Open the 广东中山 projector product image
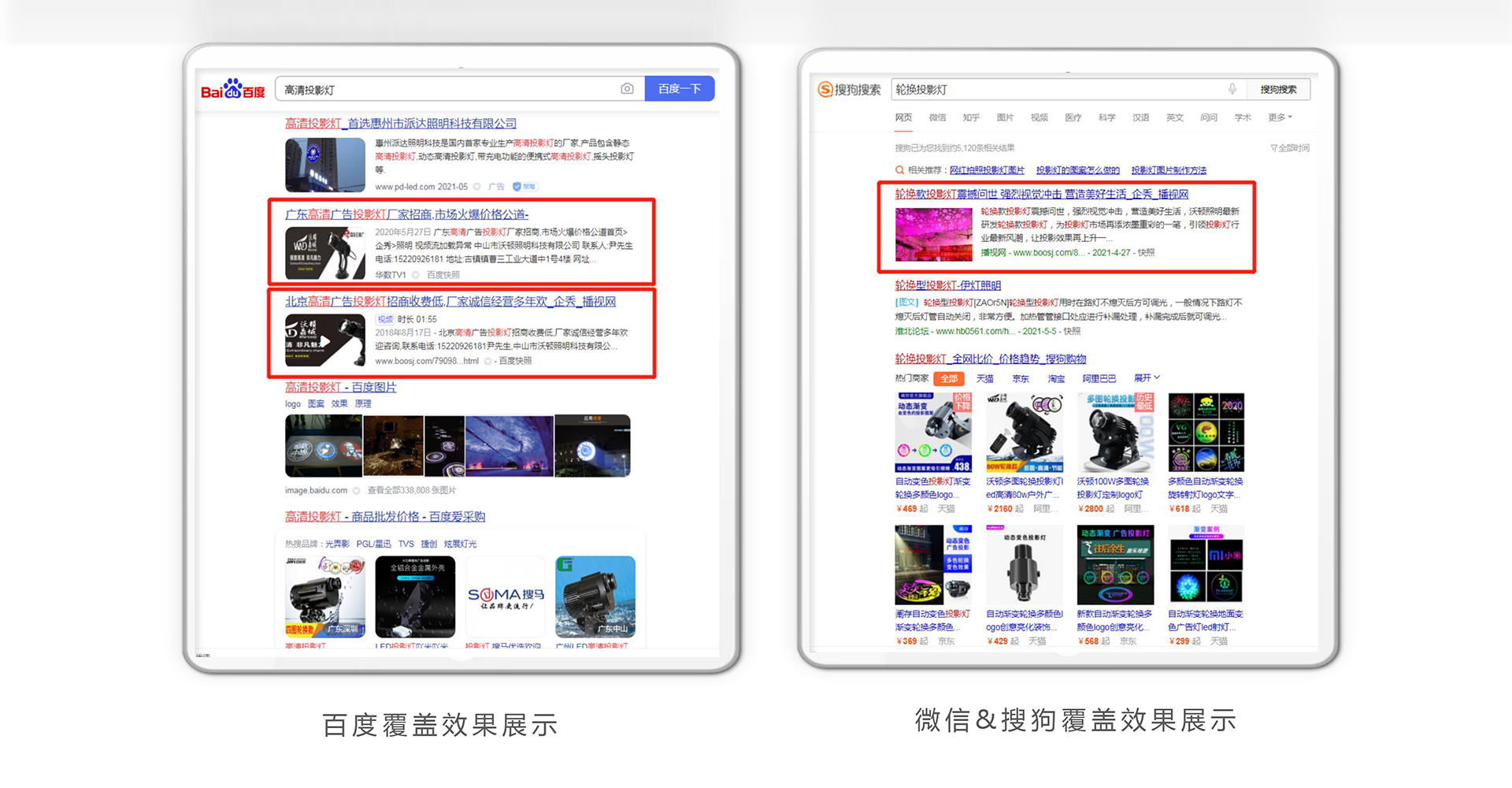Viewport: 1512px width, 788px height. 595,597
